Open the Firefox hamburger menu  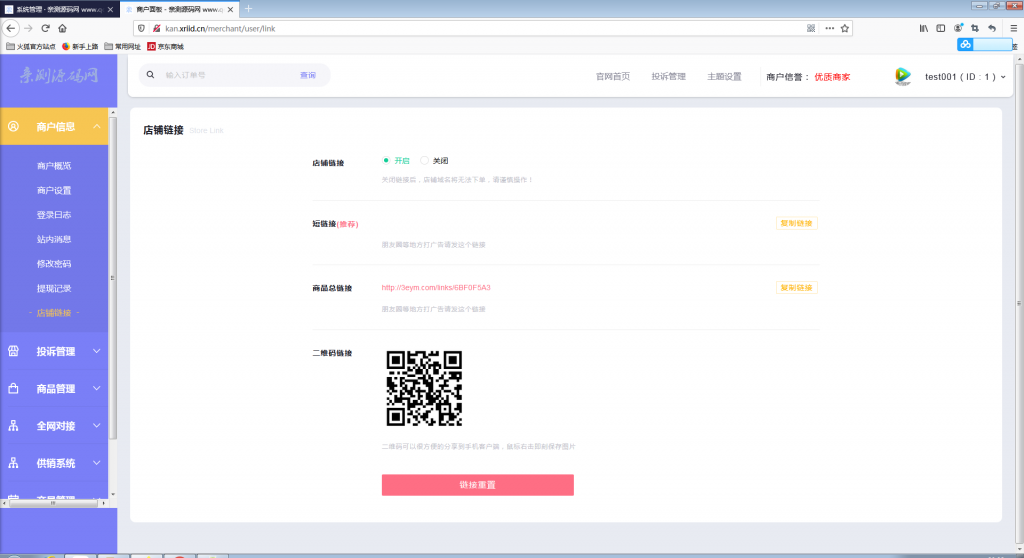tap(1013, 28)
